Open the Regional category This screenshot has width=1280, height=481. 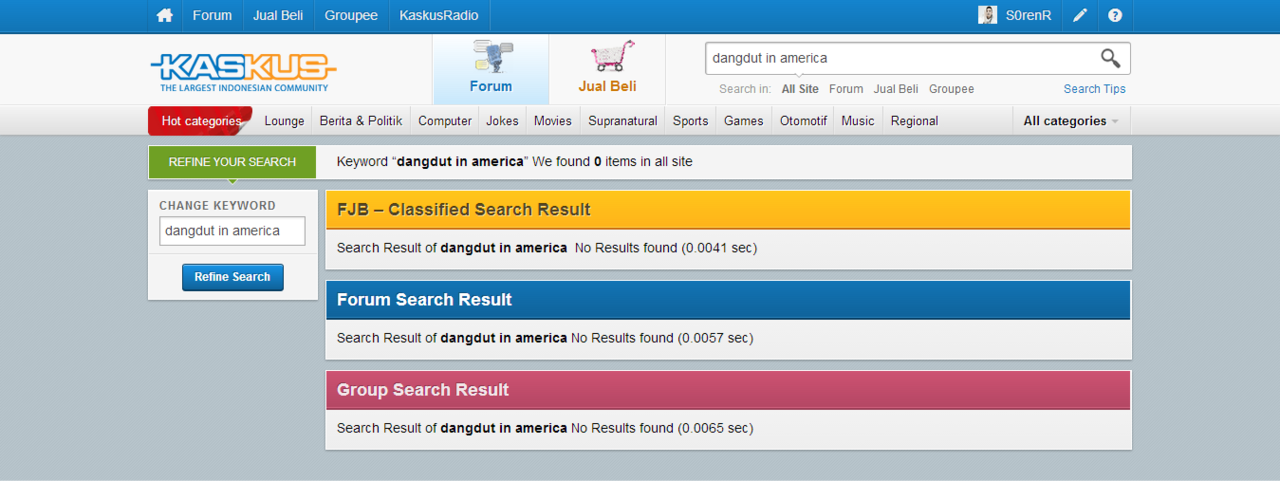(x=914, y=121)
